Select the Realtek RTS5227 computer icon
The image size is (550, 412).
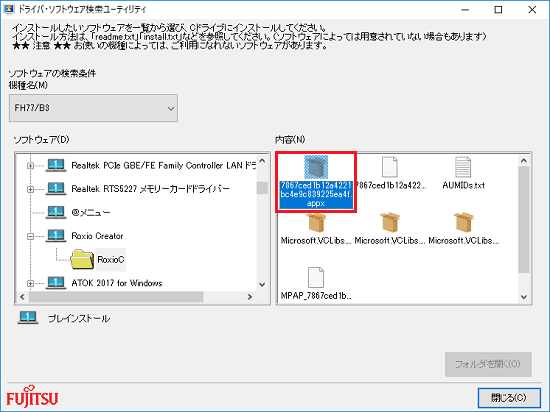(56, 189)
